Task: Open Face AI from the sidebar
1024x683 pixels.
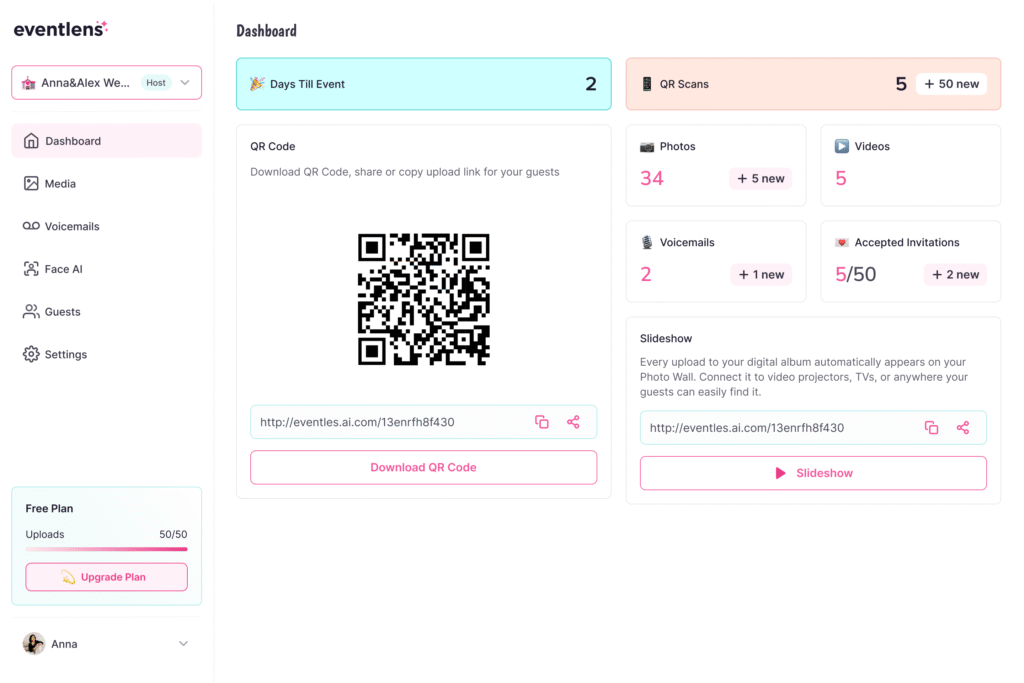Action: click(63, 269)
